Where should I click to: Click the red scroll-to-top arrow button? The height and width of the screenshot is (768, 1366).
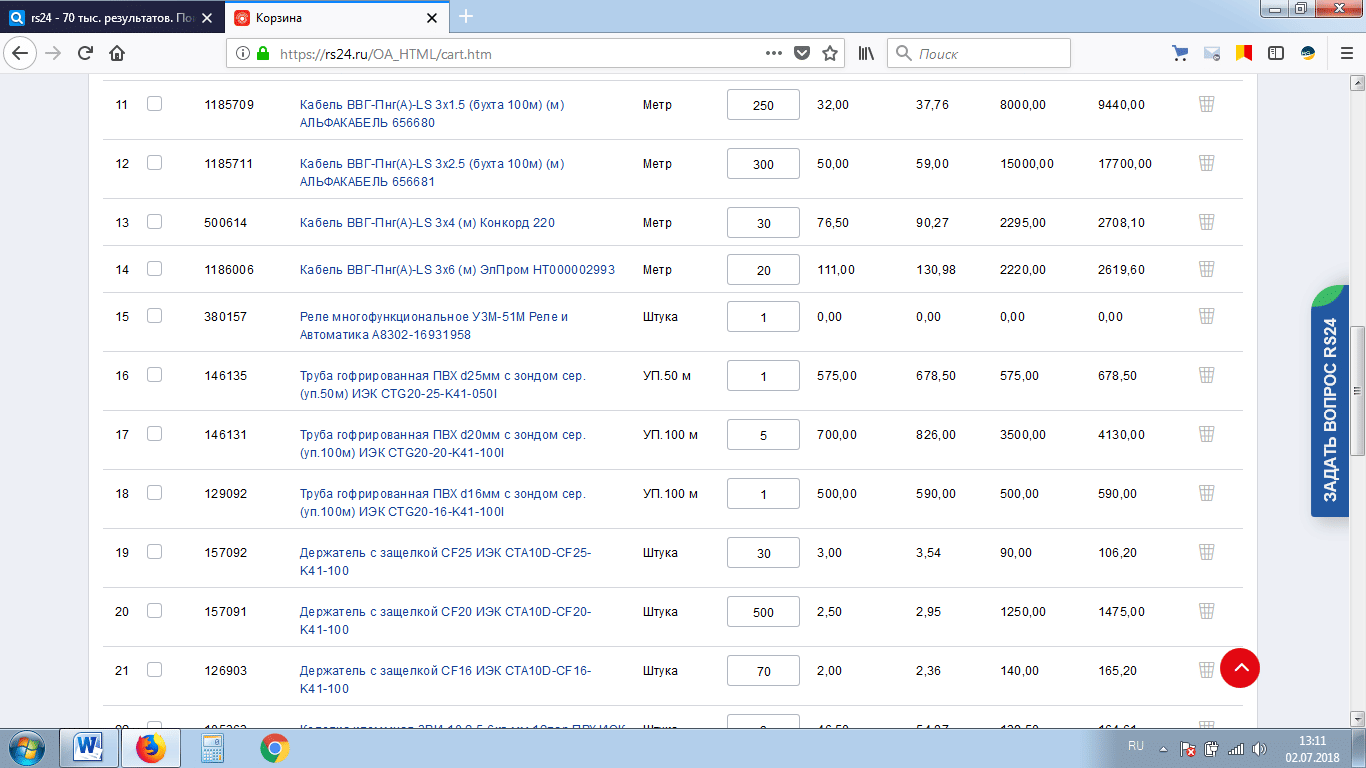pyautogui.click(x=1240, y=667)
